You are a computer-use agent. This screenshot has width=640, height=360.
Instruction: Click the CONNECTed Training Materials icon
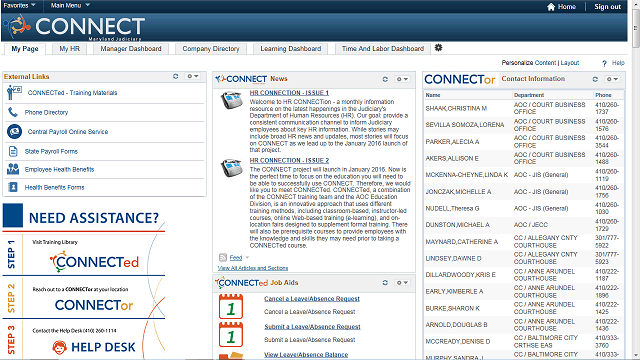point(14,93)
